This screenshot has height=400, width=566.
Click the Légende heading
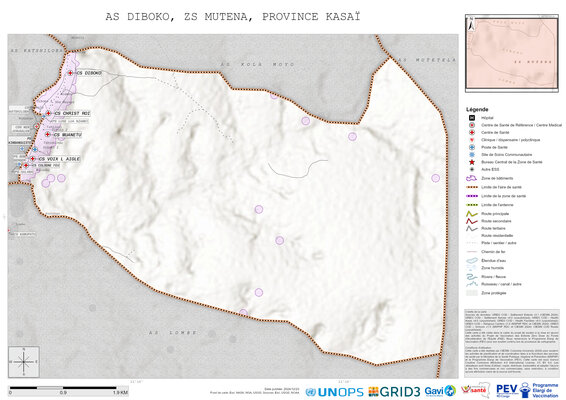click(x=477, y=109)
